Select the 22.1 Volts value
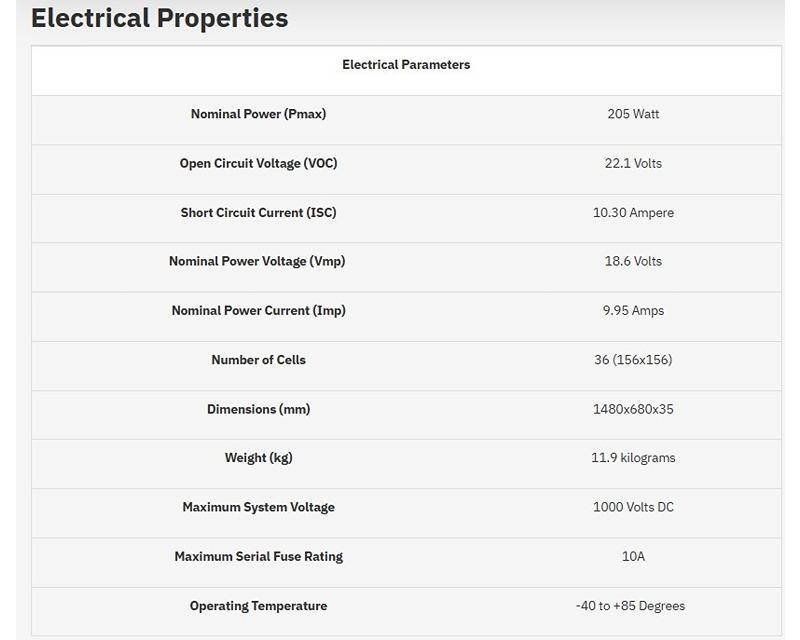This screenshot has height=640, width=800. (633, 163)
